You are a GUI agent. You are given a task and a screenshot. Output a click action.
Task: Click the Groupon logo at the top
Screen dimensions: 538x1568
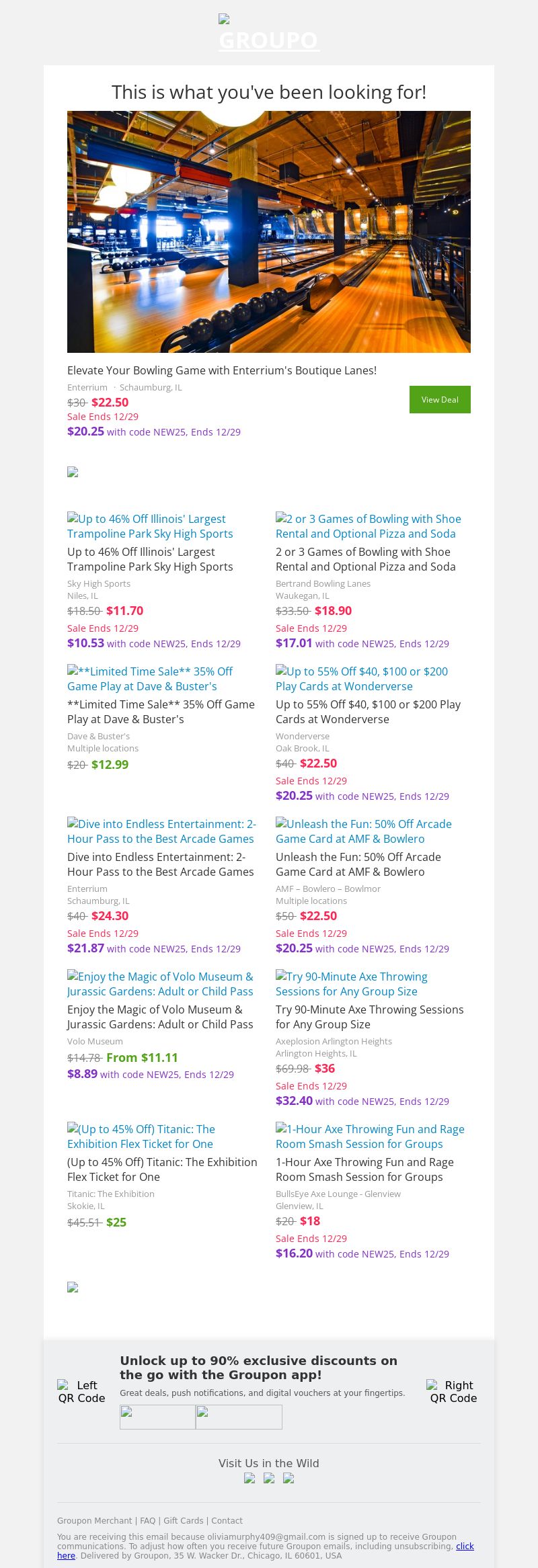pyautogui.click(x=268, y=35)
